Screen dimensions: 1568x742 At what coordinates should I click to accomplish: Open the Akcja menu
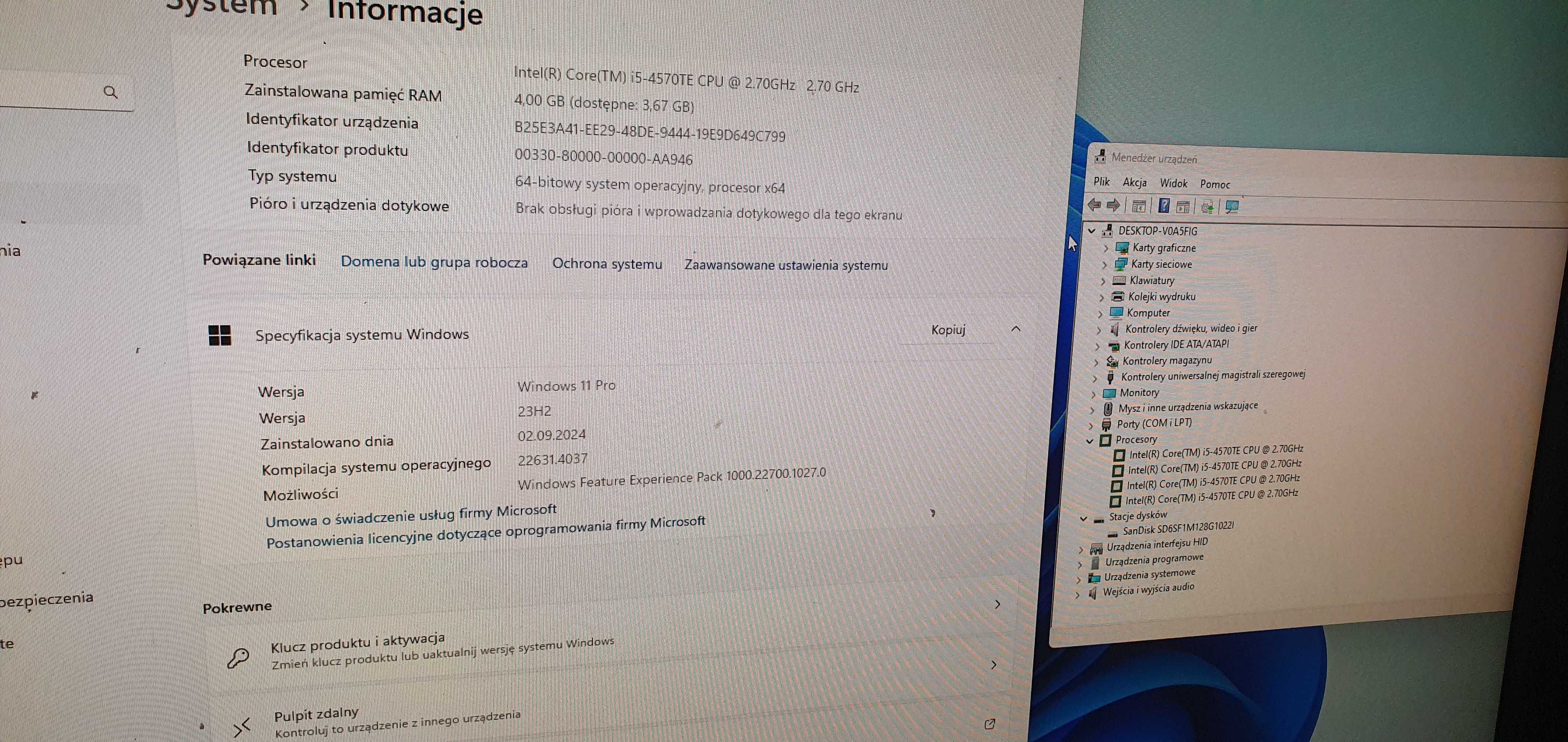(x=1135, y=182)
